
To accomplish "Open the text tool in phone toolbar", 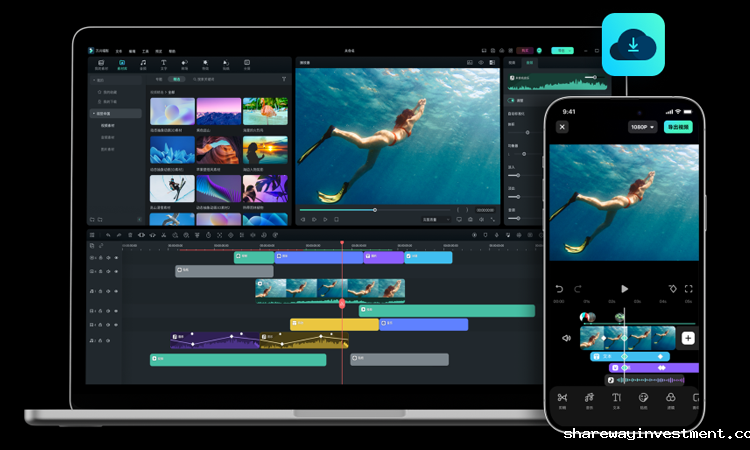I will point(616,398).
